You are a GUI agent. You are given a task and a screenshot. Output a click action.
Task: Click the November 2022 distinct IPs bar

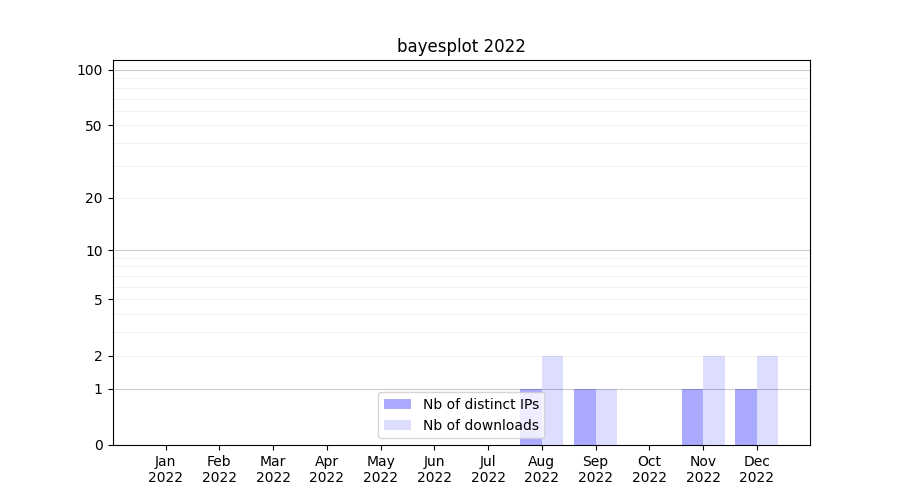(692, 416)
